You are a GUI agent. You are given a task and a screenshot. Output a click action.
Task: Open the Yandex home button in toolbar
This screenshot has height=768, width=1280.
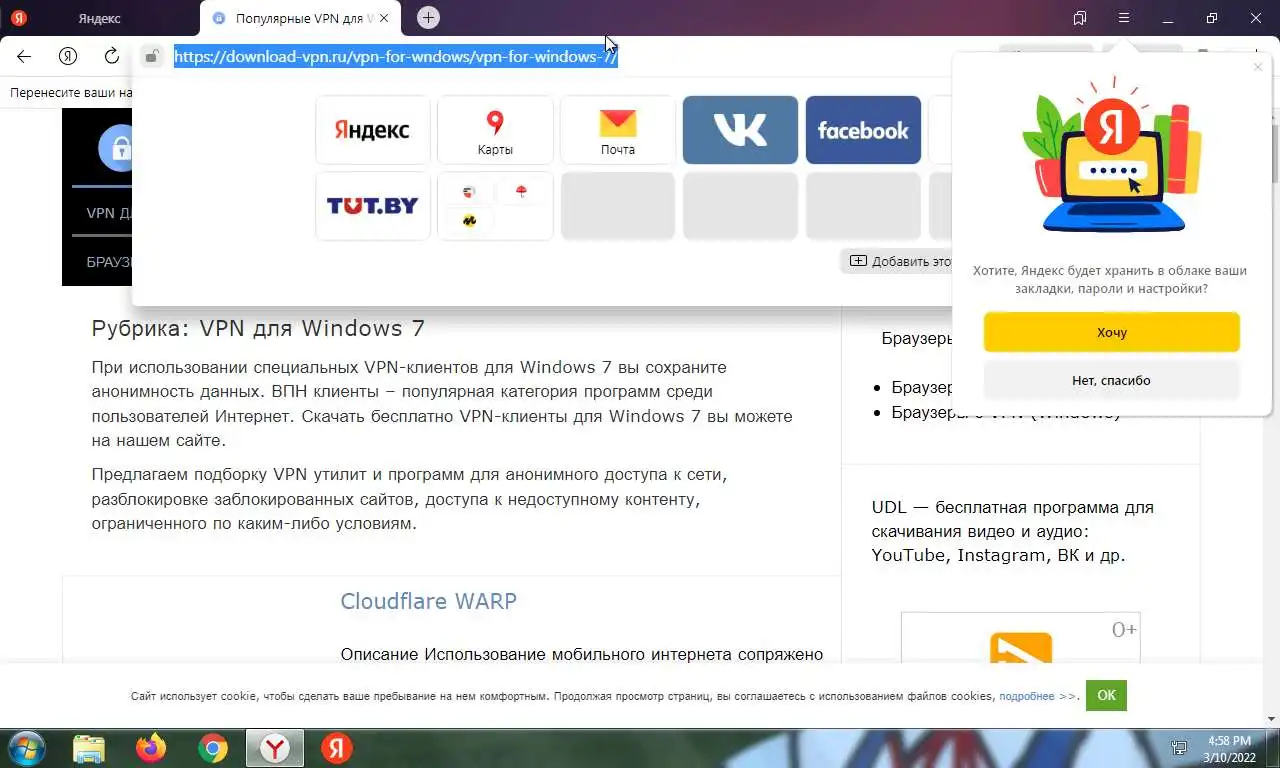tap(68, 56)
